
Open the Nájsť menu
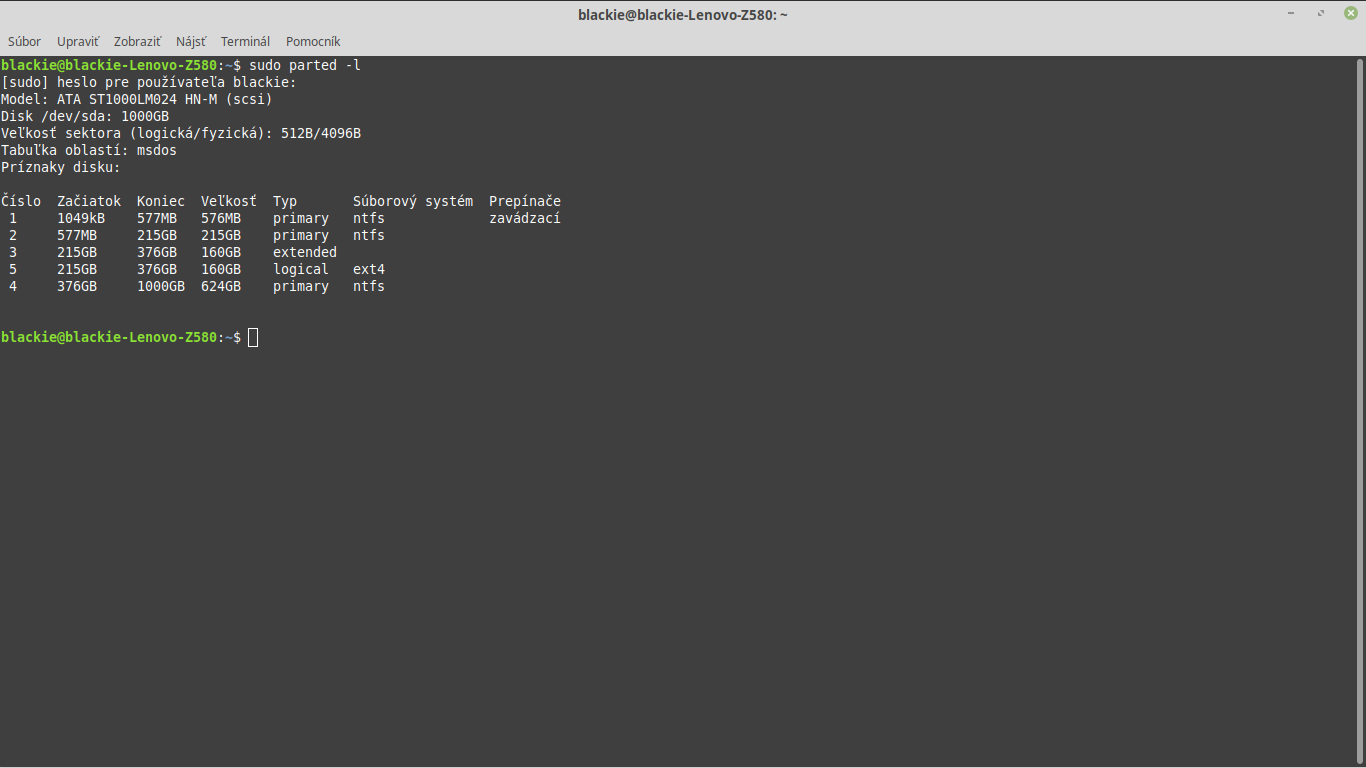tap(191, 41)
